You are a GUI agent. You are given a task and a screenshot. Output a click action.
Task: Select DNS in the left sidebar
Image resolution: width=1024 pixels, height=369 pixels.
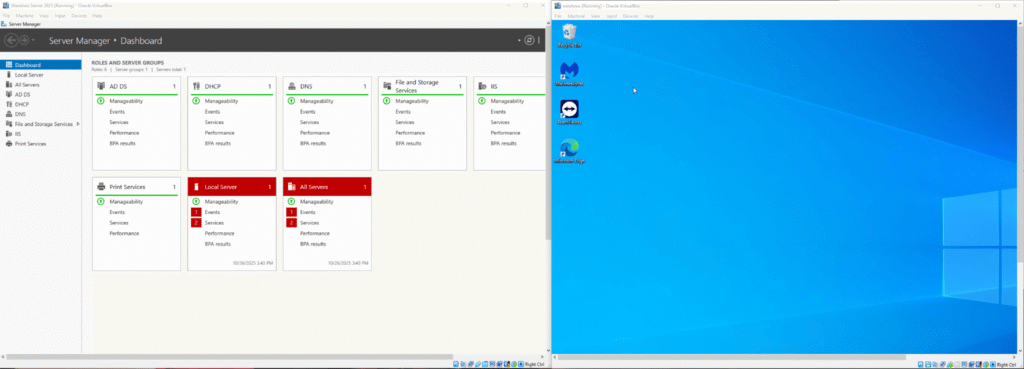(x=40, y=114)
